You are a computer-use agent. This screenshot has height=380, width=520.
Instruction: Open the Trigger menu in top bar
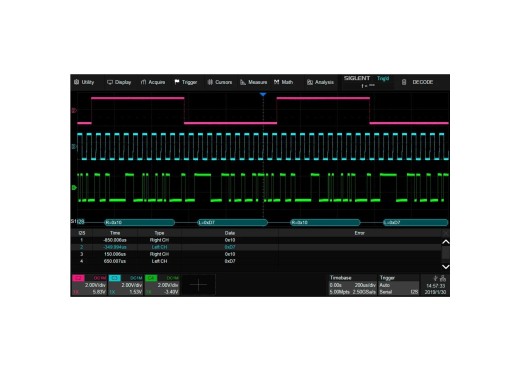186,82
